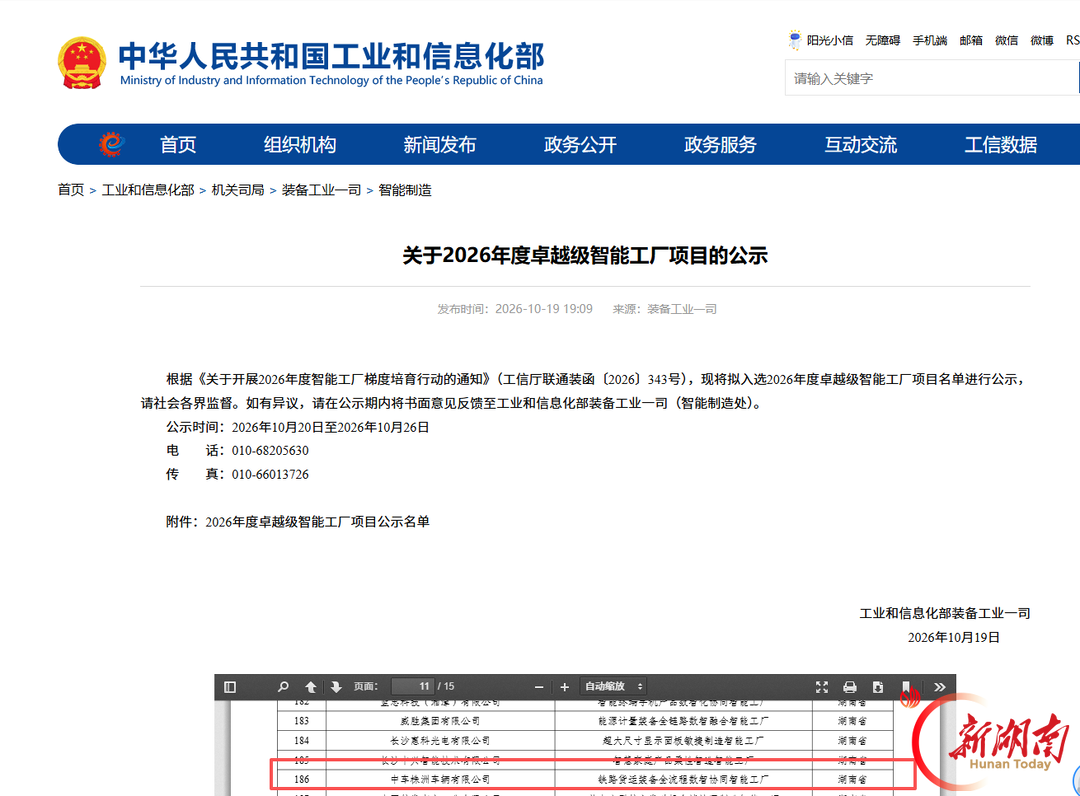Viewport: 1080px width, 796px height.
Task: Click cell 能源计量装备全链路数智融合智能工厂
Action: point(683,721)
